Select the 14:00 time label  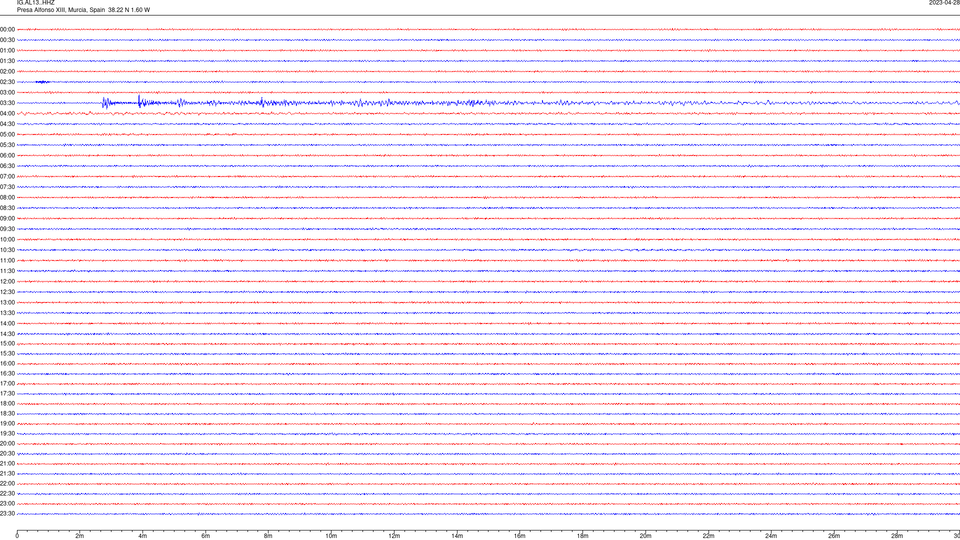[7, 323]
